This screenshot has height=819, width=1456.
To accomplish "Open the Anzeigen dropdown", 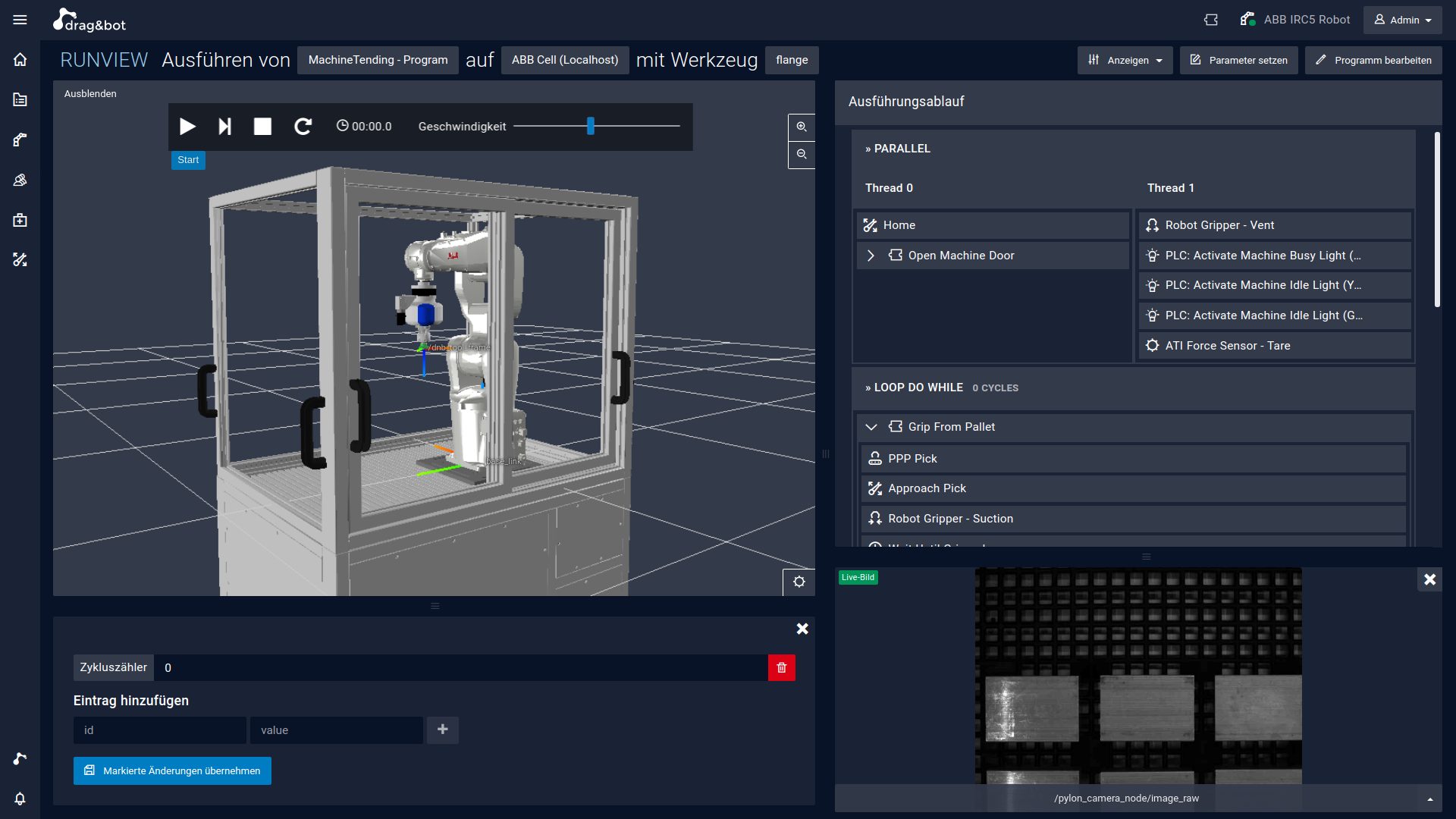I will coord(1125,60).
